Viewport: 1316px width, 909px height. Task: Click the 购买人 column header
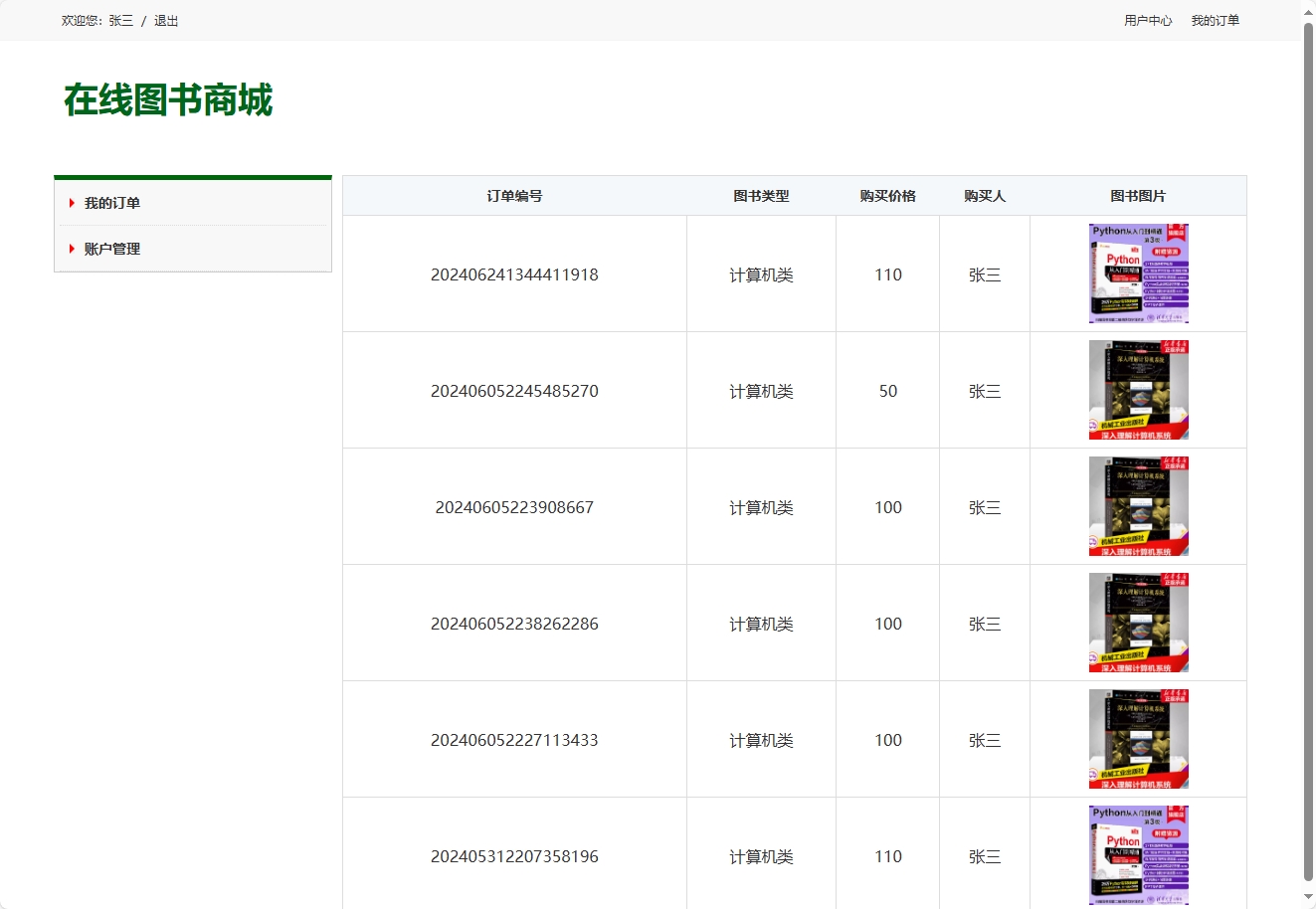[x=984, y=196]
